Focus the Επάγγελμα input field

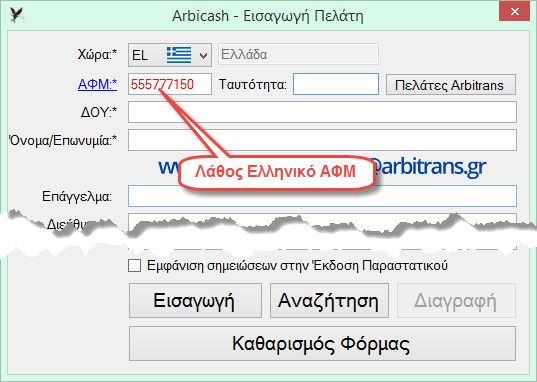(322, 196)
